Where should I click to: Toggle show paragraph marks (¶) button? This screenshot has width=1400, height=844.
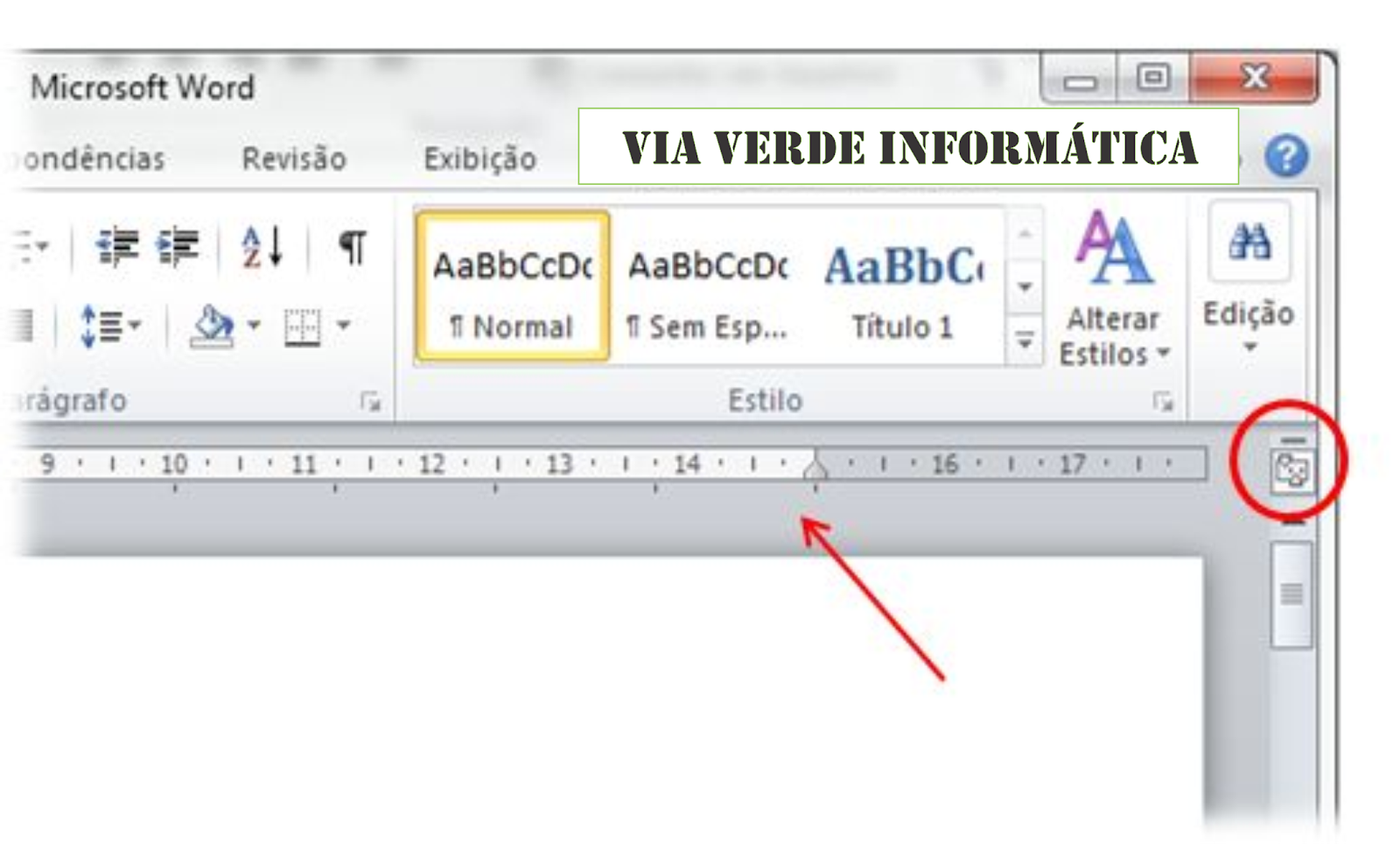click(352, 247)
